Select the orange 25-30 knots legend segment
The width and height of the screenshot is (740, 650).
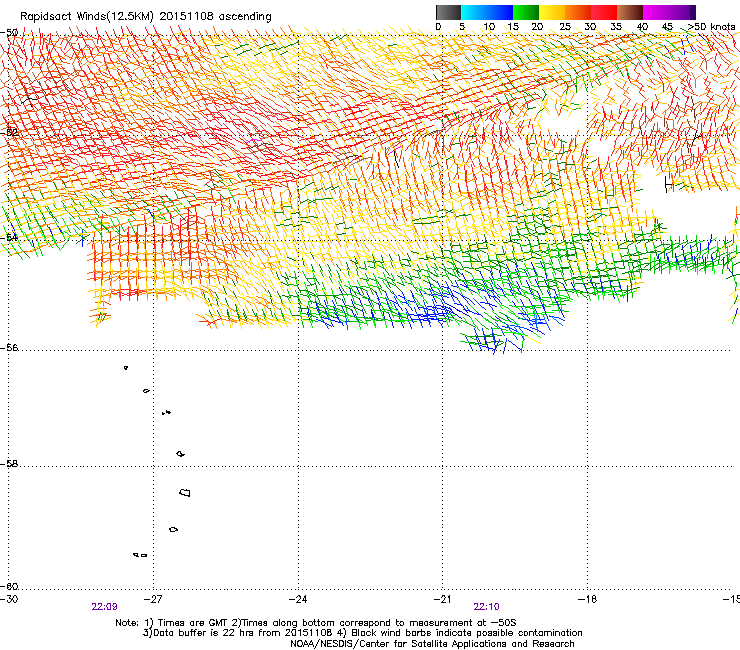click(x=578, y=12)
